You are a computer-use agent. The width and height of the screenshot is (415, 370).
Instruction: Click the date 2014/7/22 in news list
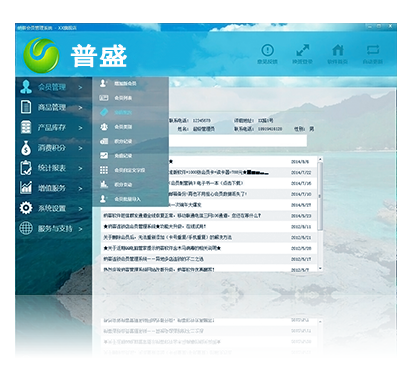(x=301, y=173)
